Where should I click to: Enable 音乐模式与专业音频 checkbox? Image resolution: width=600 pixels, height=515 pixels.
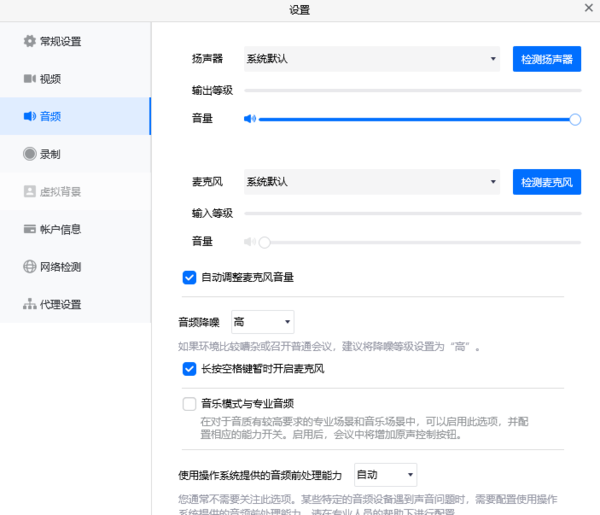point(189,404)
